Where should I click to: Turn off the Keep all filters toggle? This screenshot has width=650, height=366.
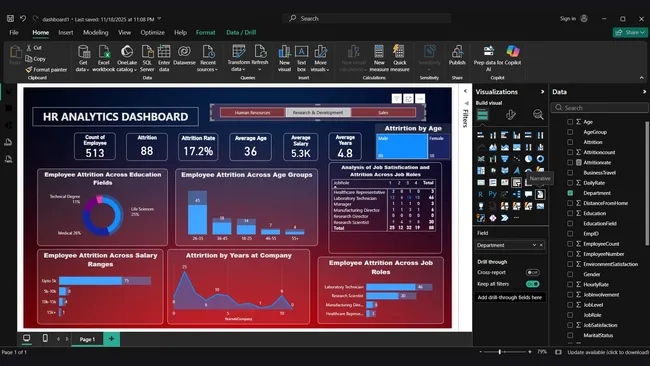click(x=532, y=284)
